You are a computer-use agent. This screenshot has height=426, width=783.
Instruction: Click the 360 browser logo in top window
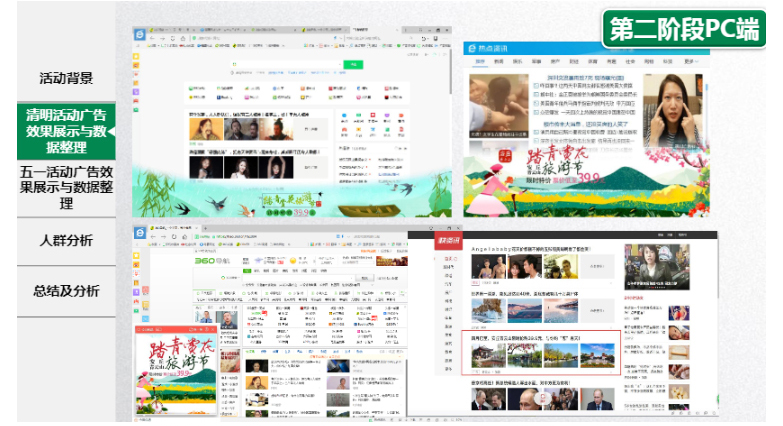coord(140,34)
